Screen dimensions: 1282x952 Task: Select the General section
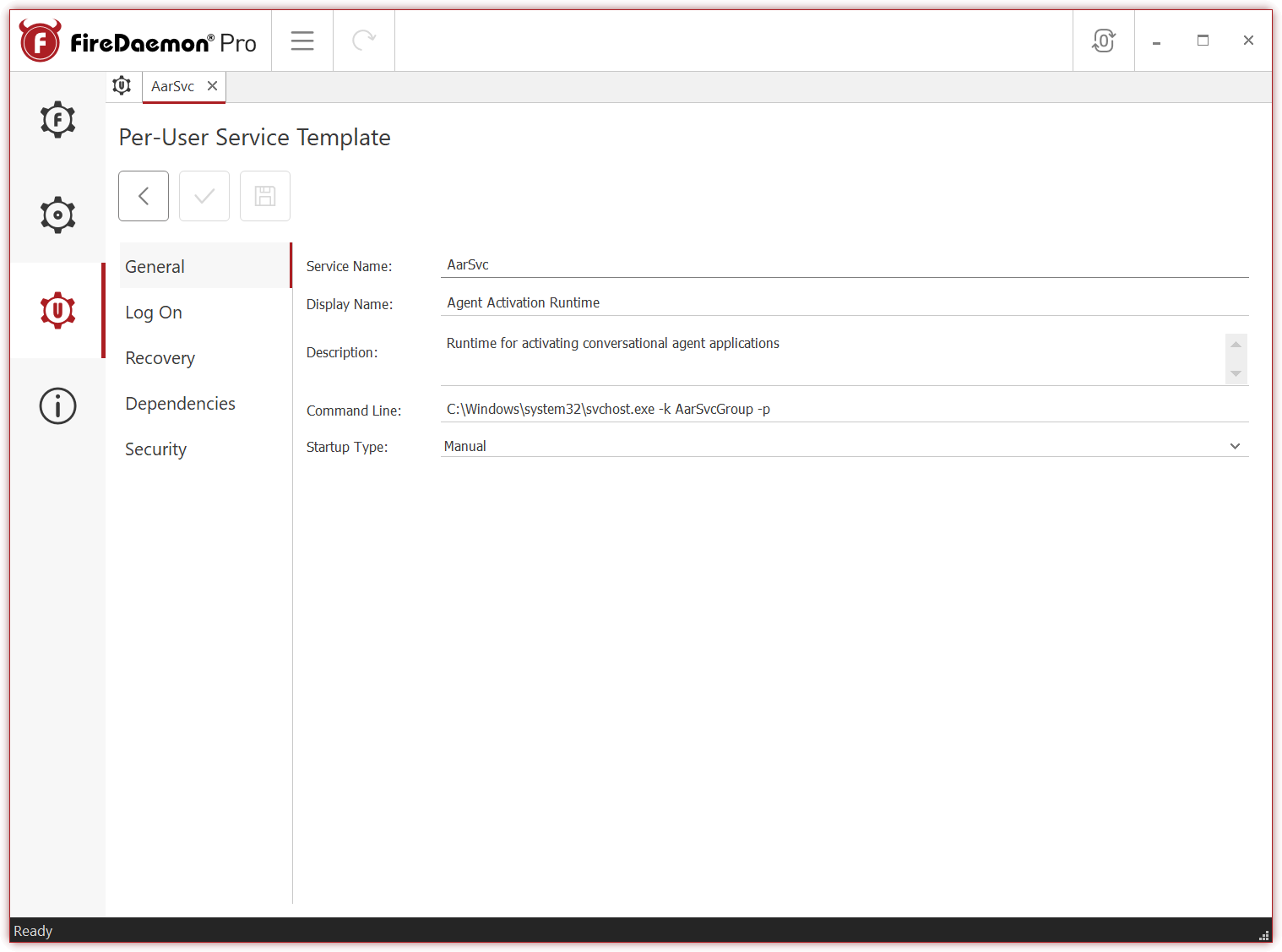pos(205,266)
